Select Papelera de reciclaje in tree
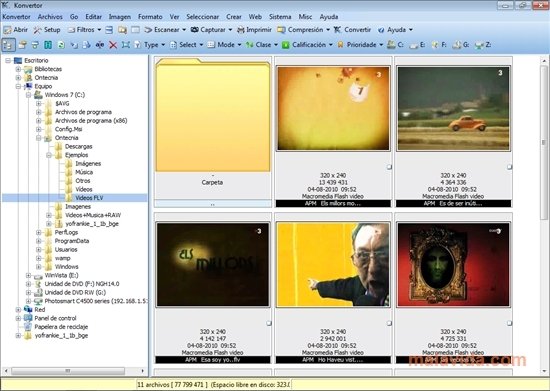Viewport: 550px width, 391px height. tap(61, 327)
